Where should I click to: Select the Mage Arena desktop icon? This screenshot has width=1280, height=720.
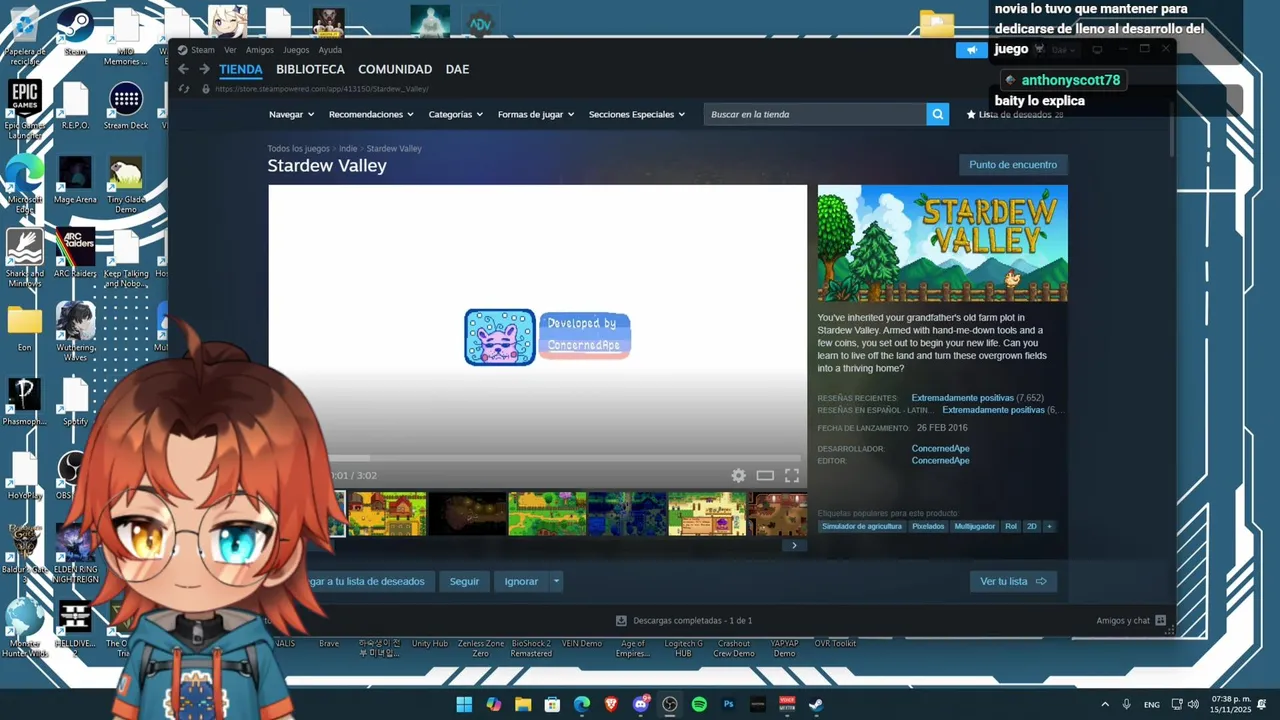point(75,180)
